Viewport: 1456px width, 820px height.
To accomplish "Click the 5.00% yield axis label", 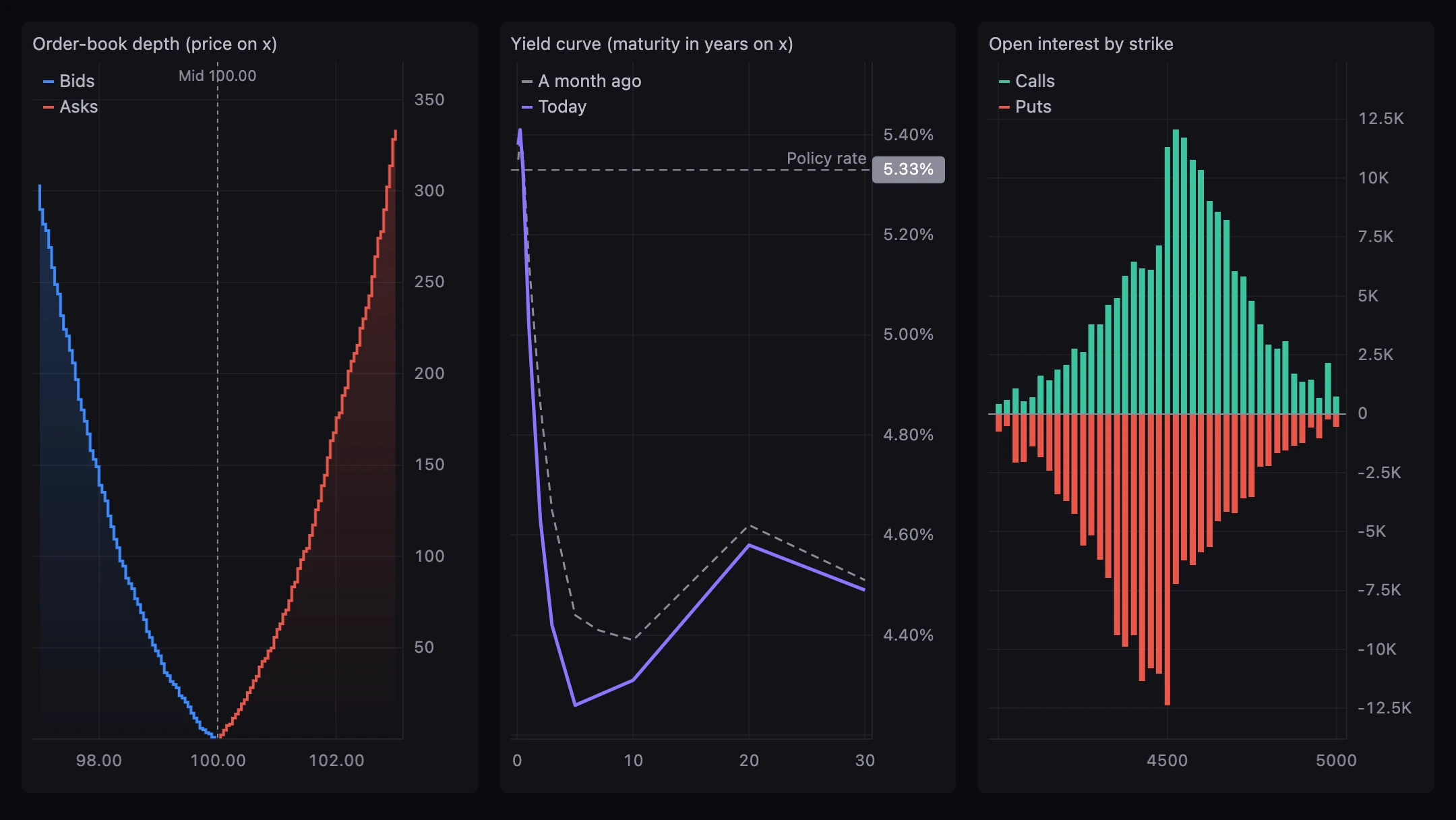I will coord(909,334).
